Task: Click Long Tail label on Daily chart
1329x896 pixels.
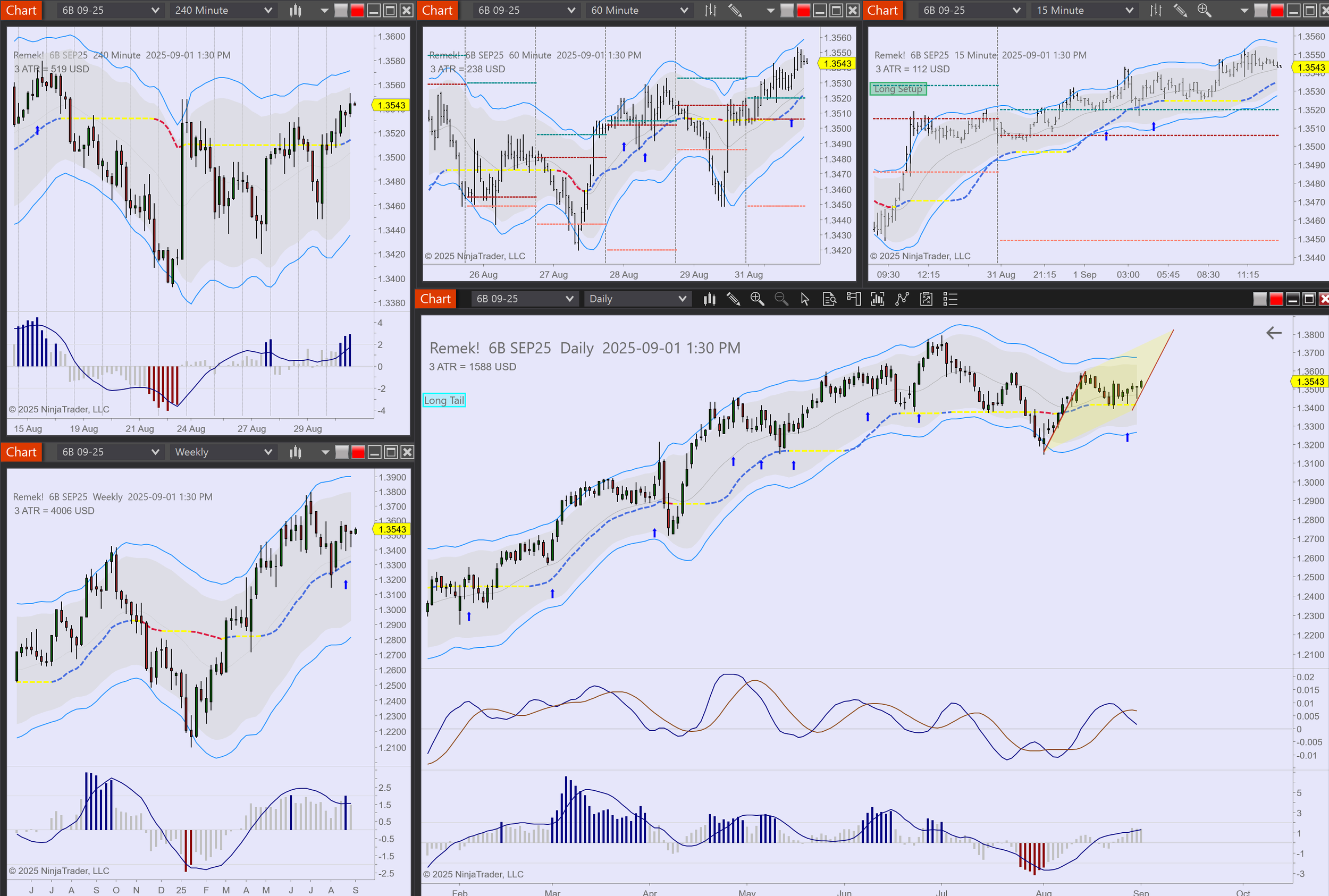Action: [444, 400]
